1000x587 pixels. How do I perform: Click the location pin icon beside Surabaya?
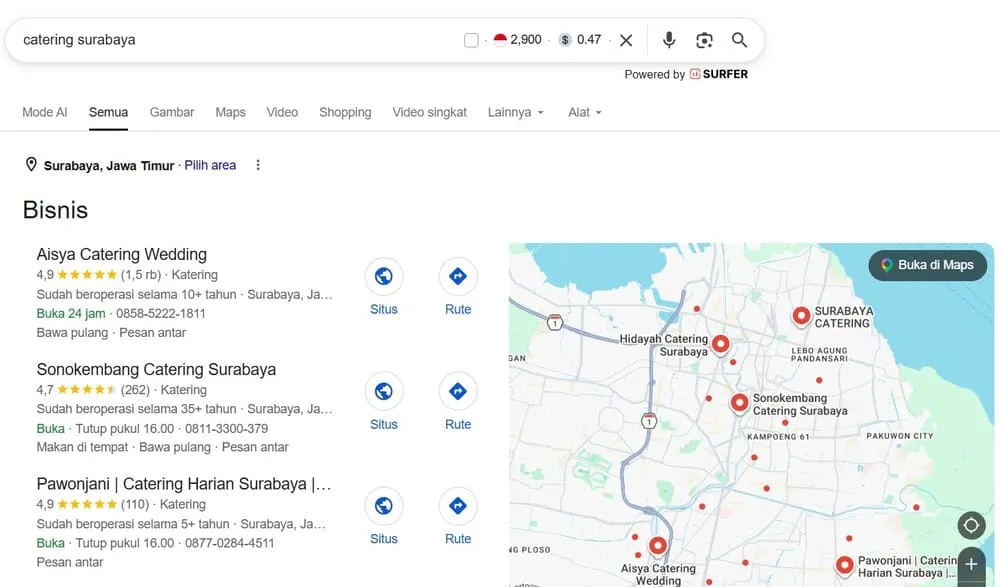(31, 165)
